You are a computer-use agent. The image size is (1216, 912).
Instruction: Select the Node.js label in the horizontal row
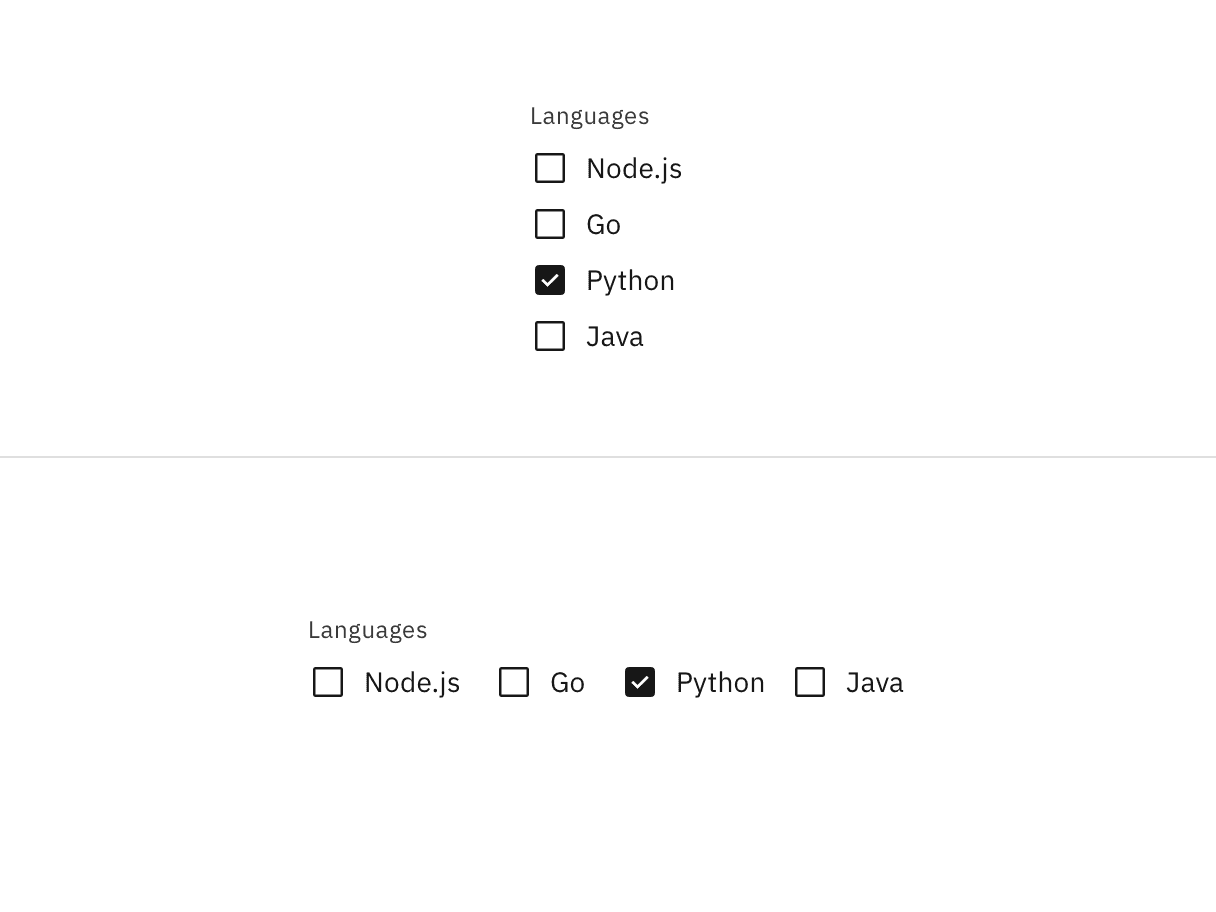click(x=412, y=682)
